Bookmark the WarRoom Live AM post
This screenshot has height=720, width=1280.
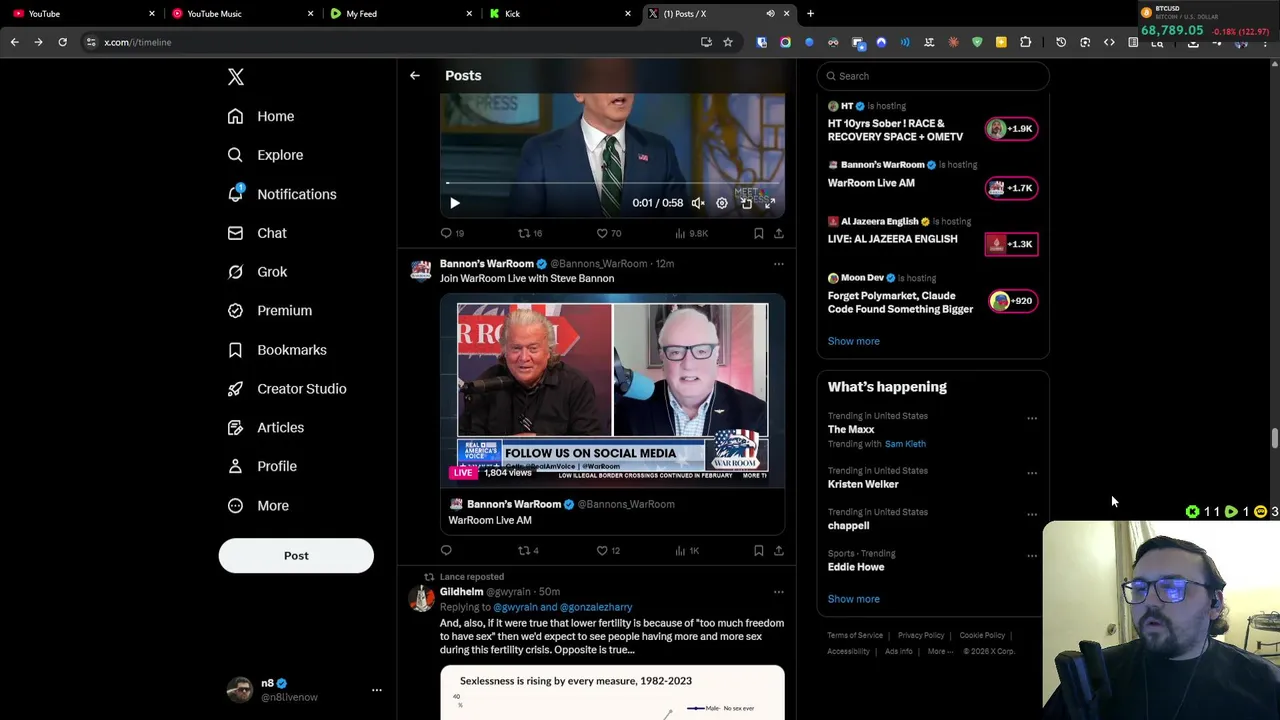pos(759,550)
